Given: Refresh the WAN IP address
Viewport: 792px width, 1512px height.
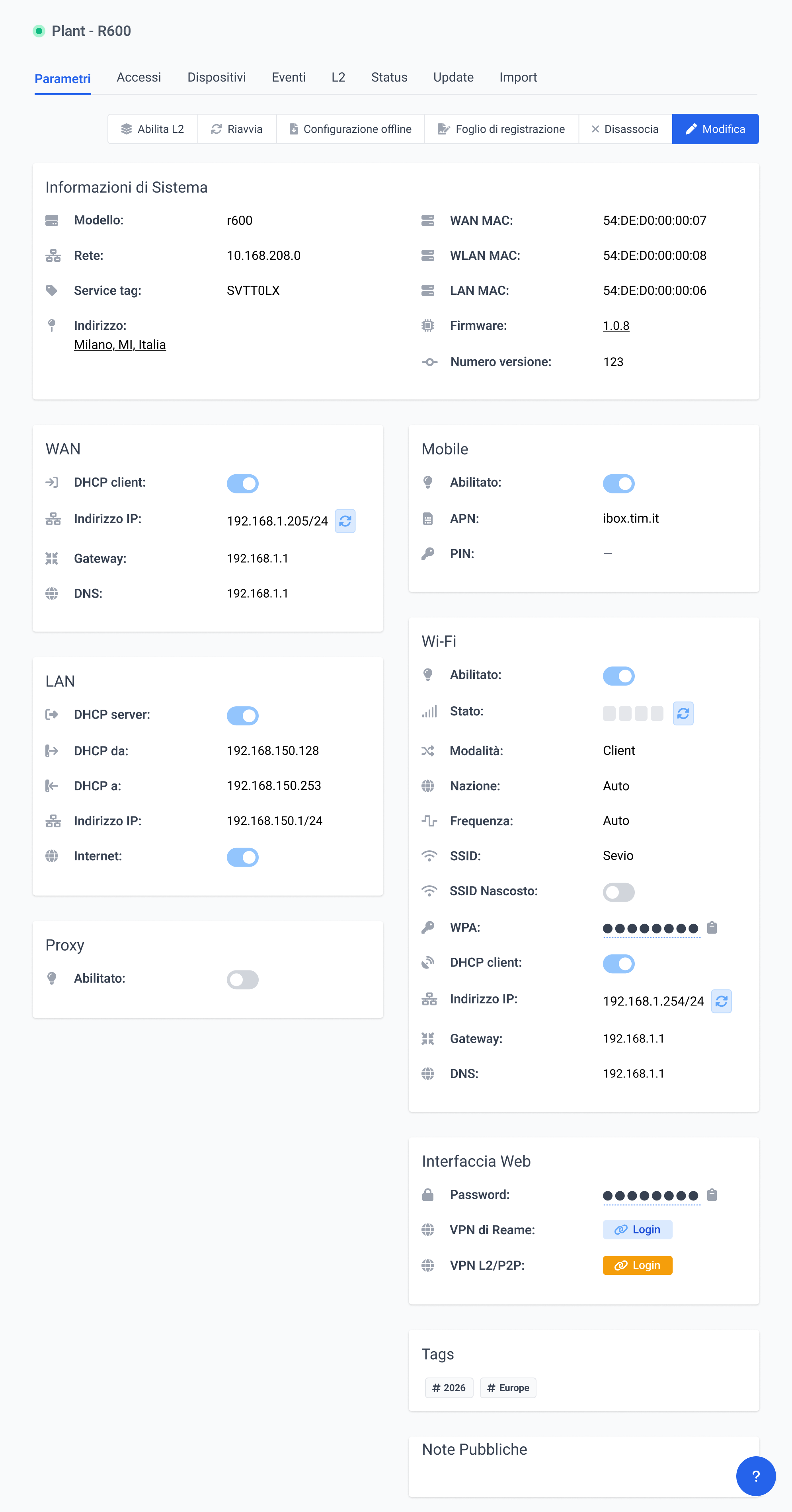Looking at the screenshot, I should click(x=345, y=520).
